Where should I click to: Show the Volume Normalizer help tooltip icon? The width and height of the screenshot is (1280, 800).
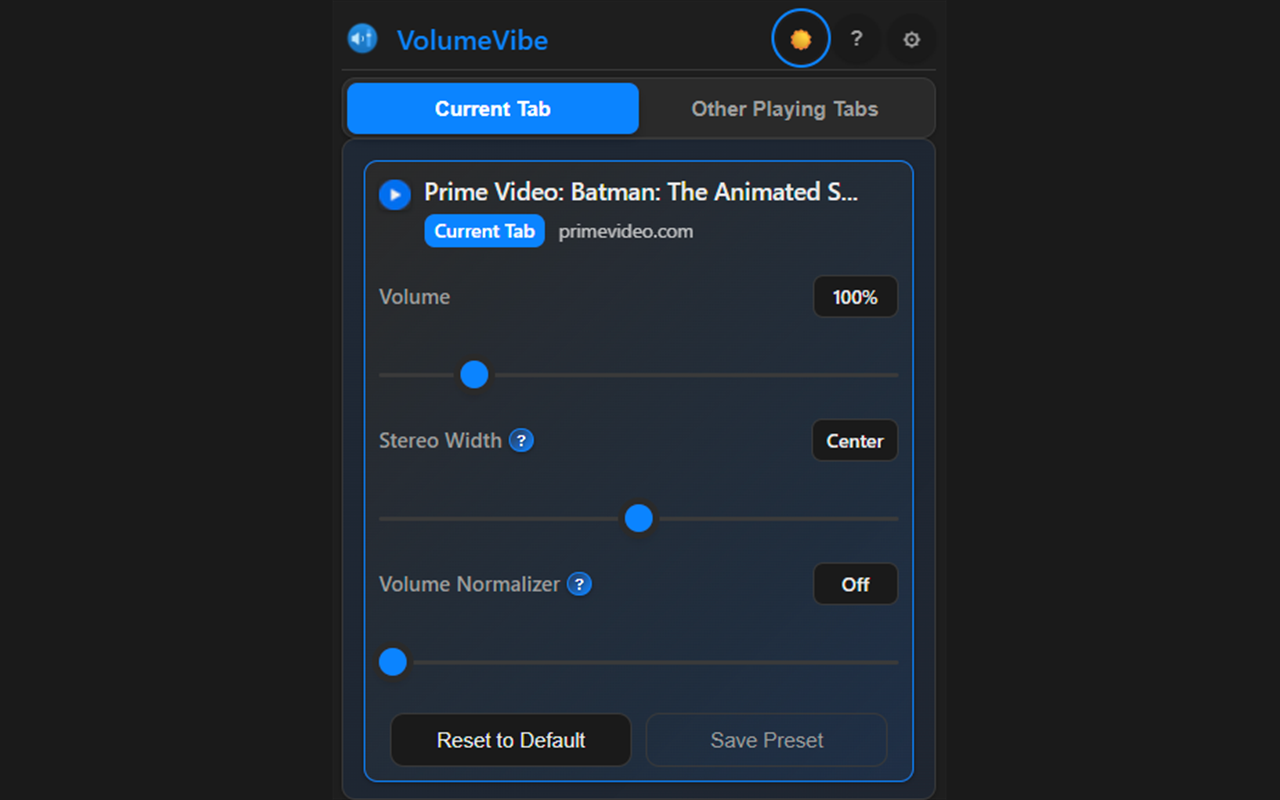(579, 584)
